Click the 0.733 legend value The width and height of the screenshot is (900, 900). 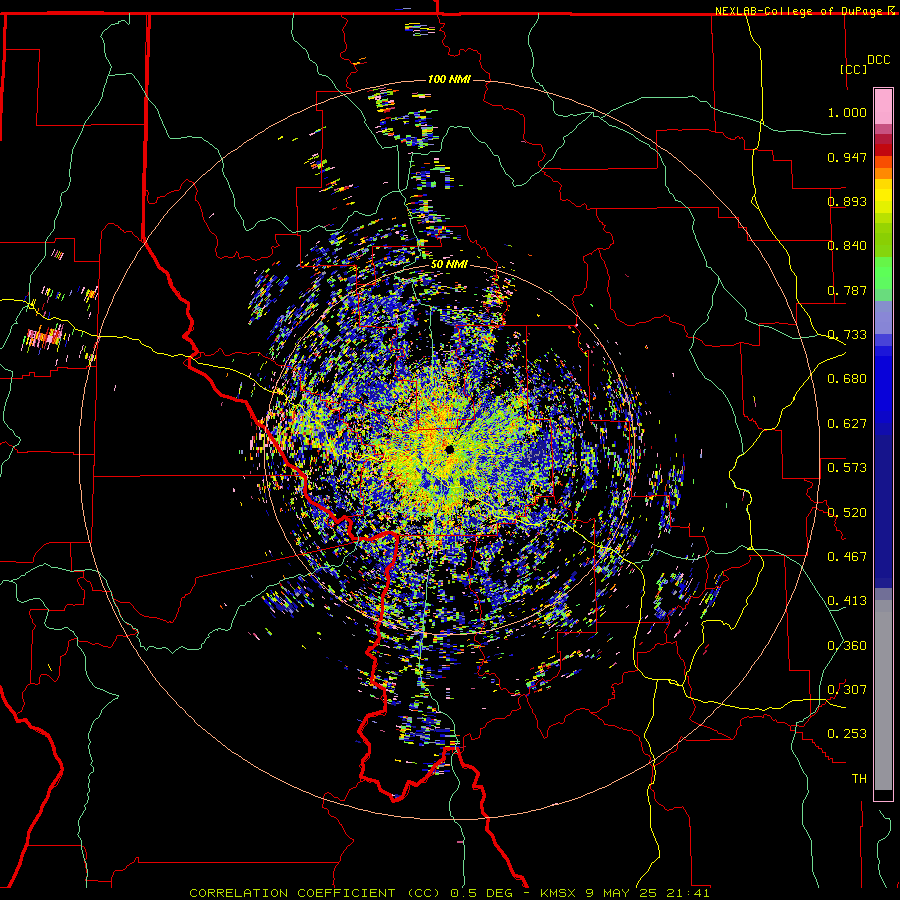tap(847, 335)
